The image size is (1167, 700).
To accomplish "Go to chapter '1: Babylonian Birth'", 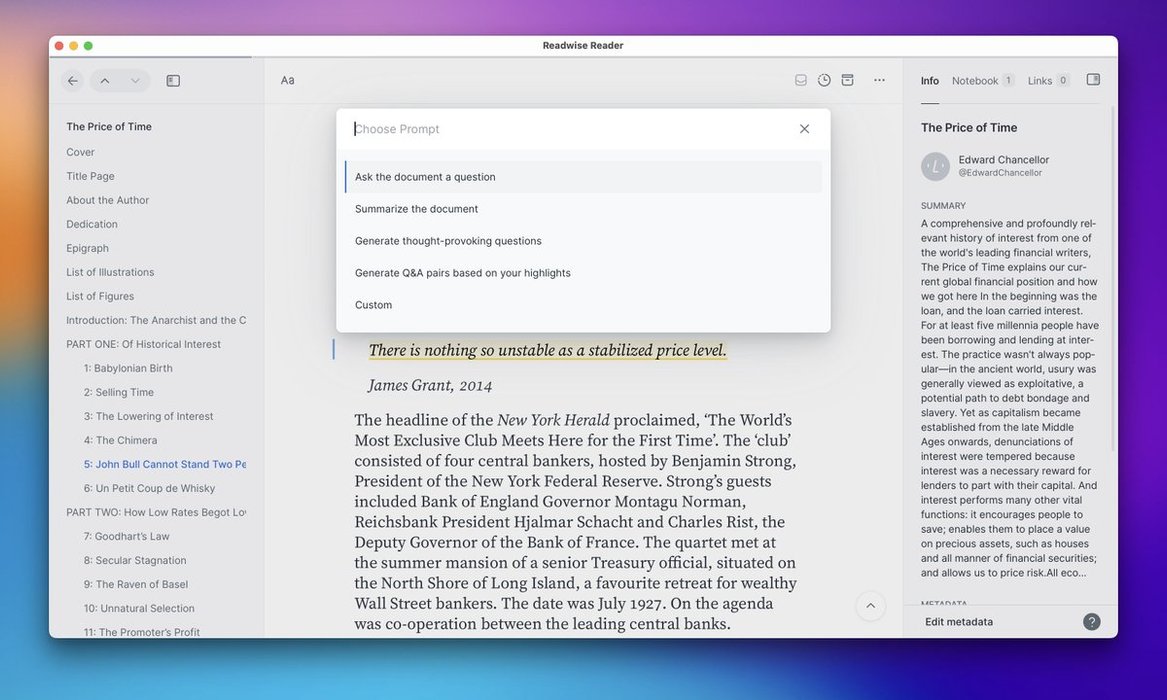I will [x=128, y=368].
